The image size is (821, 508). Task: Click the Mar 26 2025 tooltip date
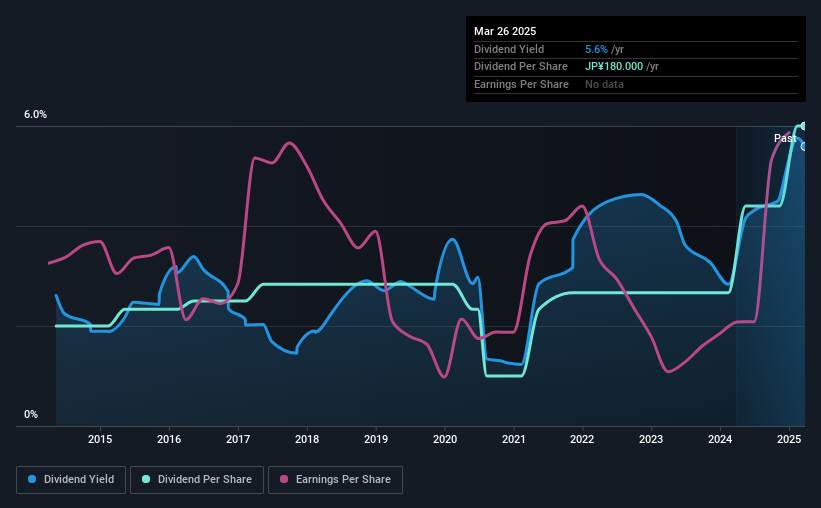click(505, 31)
